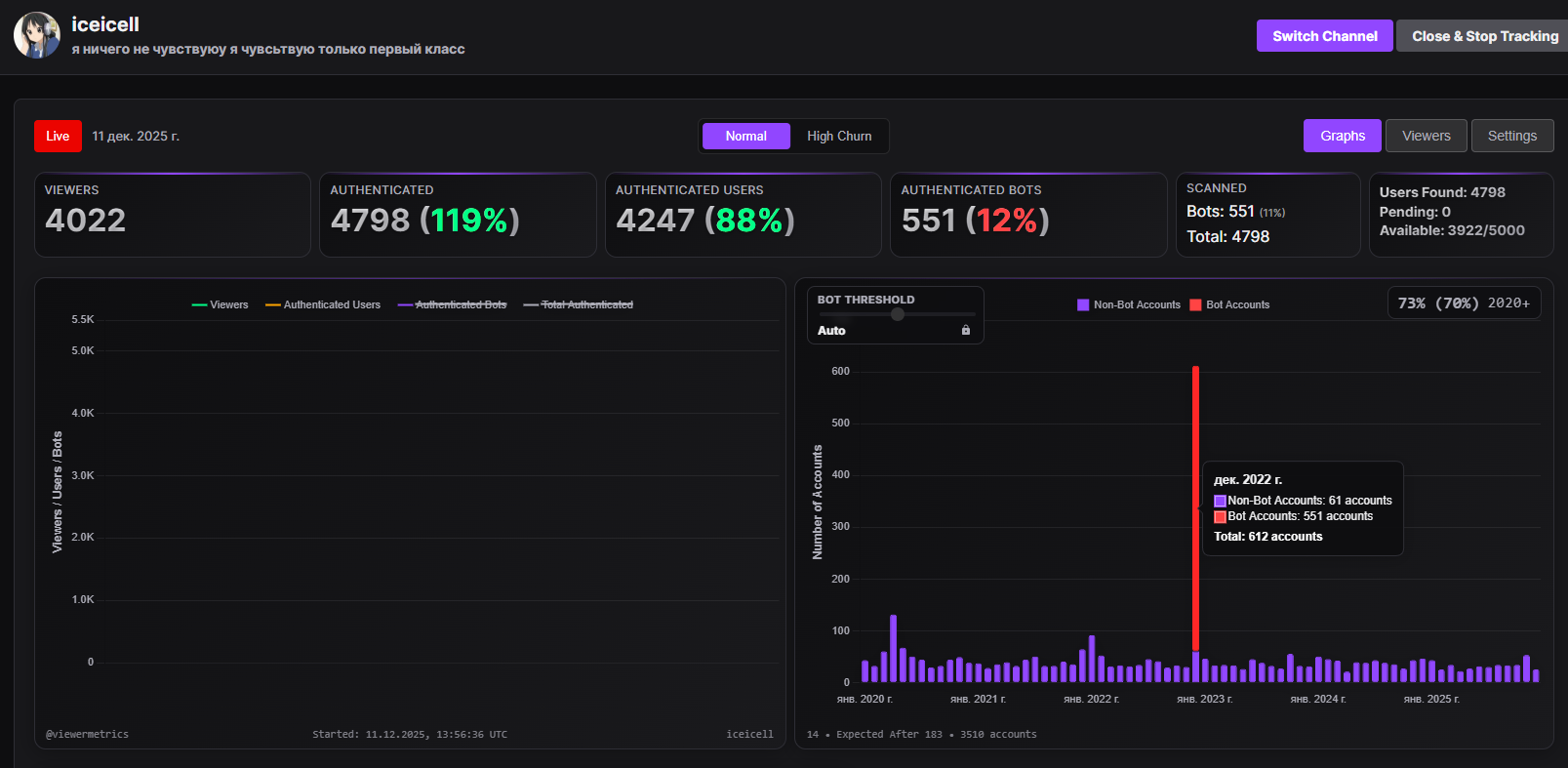This screenshot has width=1568, height=768.
Task: Click the iceicell channel avatar
Action: [x=37, y=35]
